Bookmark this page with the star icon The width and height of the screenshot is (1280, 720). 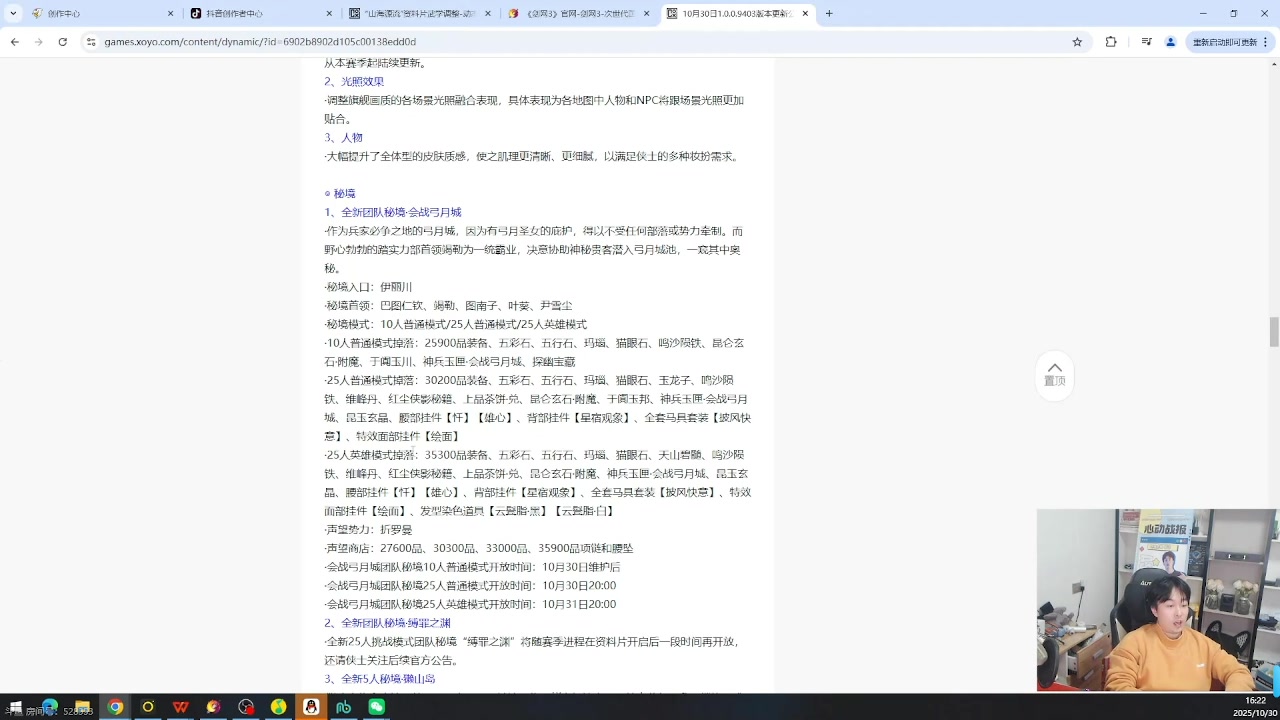[x=1077, y=41]
